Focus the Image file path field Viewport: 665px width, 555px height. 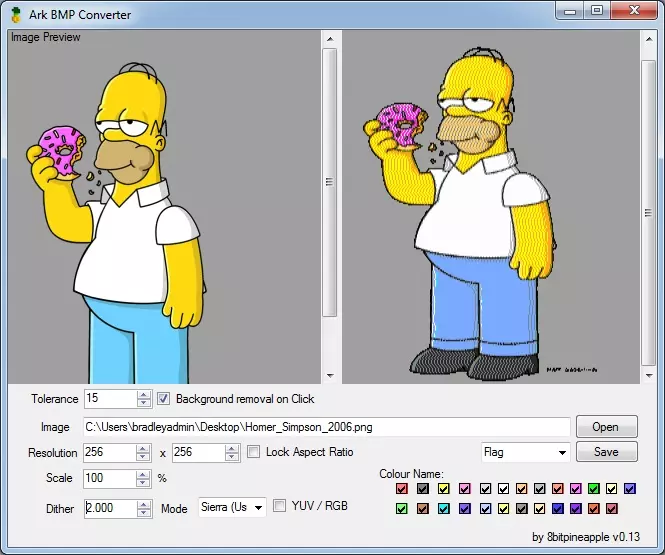click(327, 427)
